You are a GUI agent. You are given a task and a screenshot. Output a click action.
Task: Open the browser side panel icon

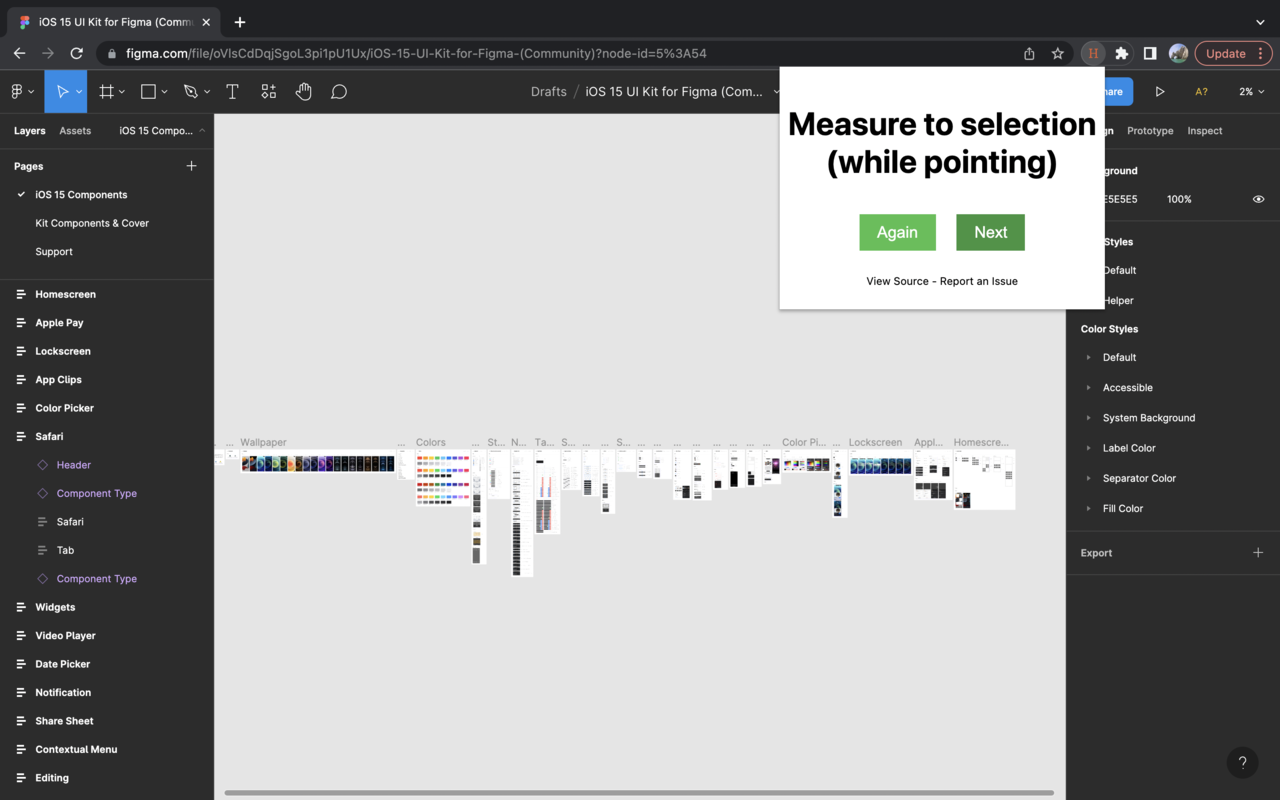pos(1150,53)
